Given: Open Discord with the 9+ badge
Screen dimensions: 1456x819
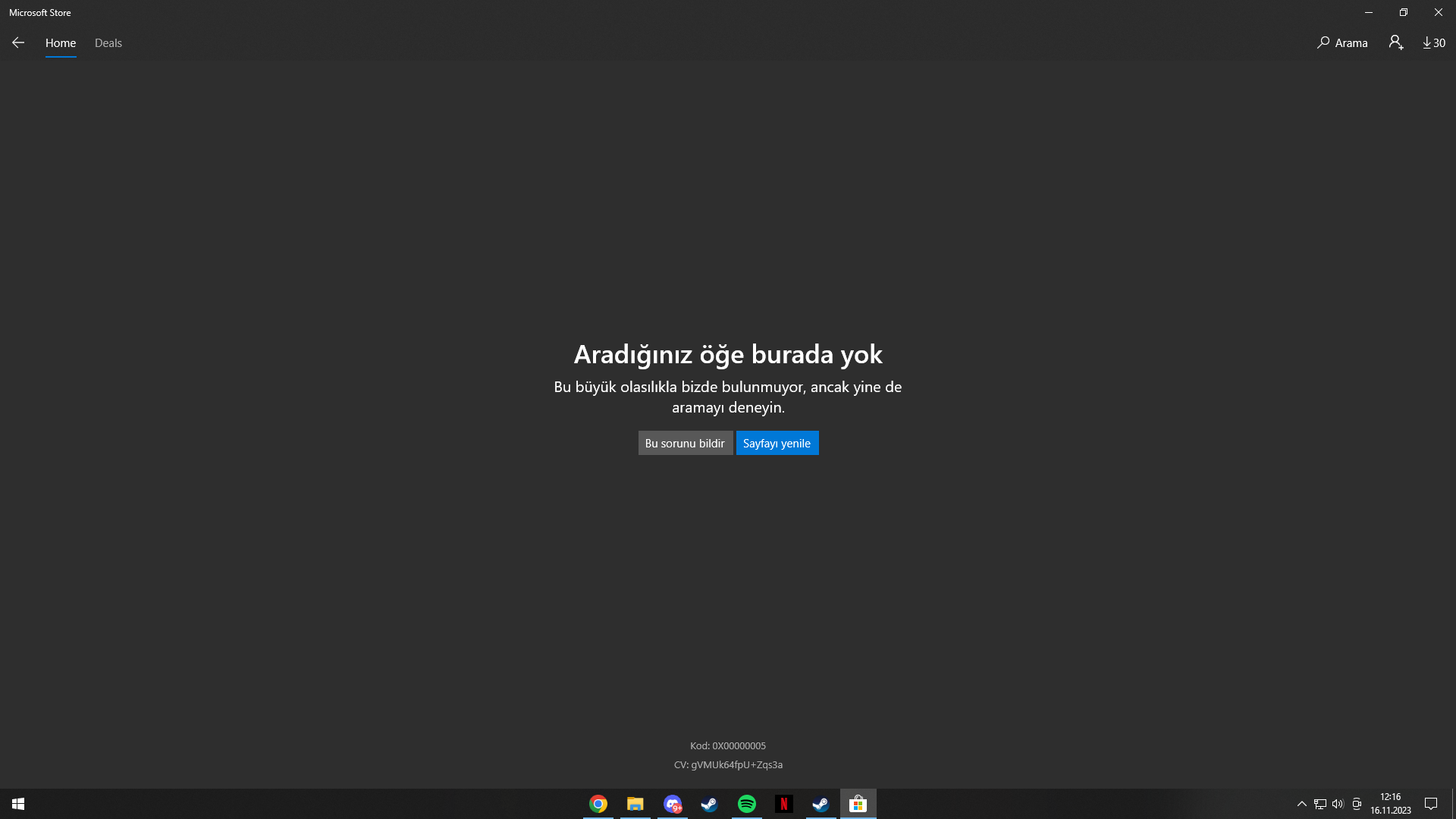Looking at the screenshot, I should click(673, 804).
